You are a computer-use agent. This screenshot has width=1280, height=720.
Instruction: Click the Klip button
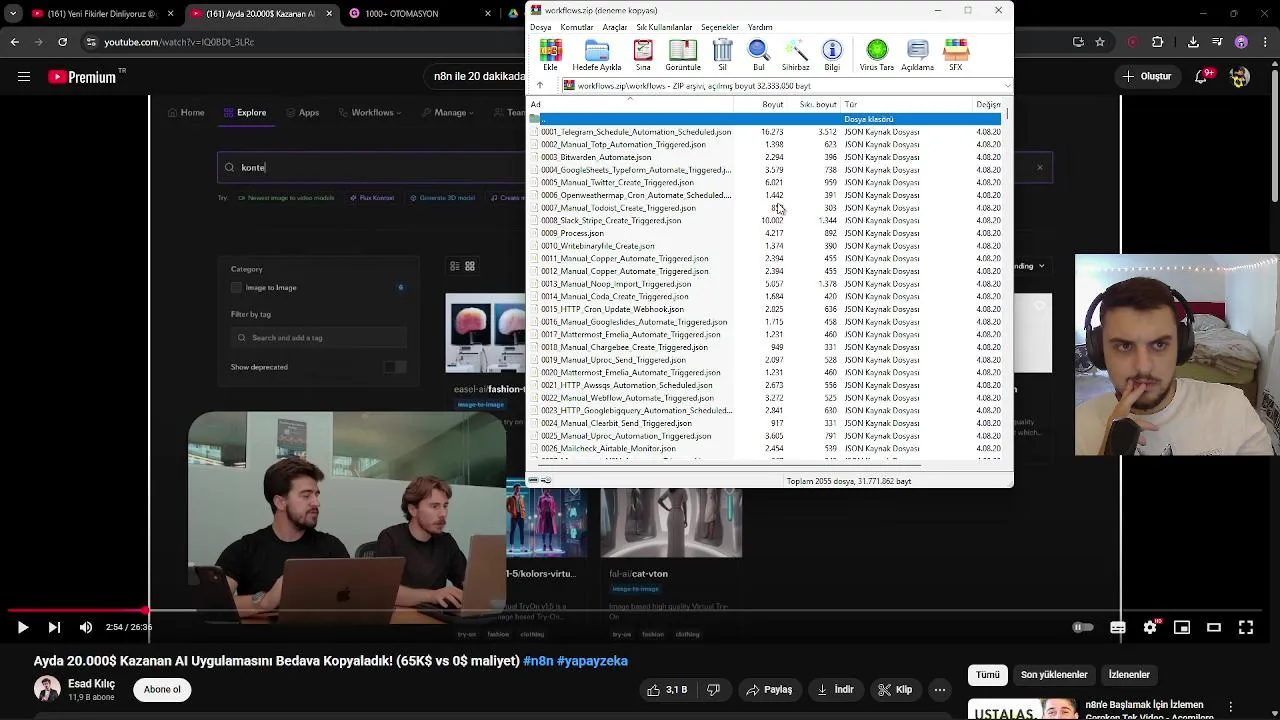tap(895, 690)
